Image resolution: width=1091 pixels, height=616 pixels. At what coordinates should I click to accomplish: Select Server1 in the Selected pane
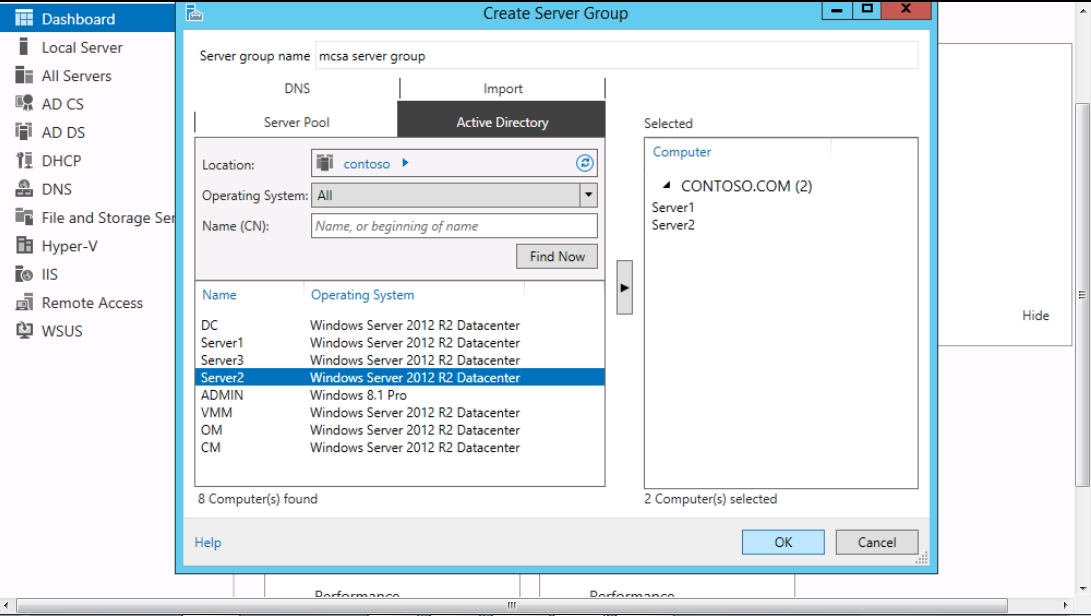click(673, 207)
